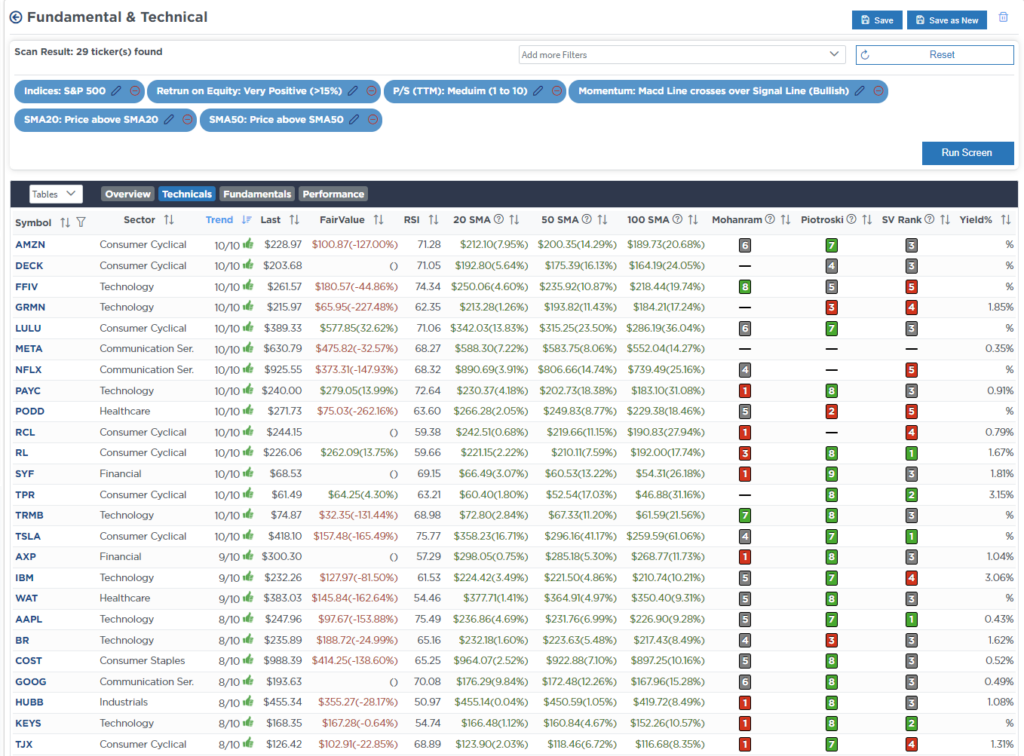Image resolution: width=1024 pixels, height=756 pixels.
Task: Remove the SMA50 filter
Action: [x=373, y=120]
